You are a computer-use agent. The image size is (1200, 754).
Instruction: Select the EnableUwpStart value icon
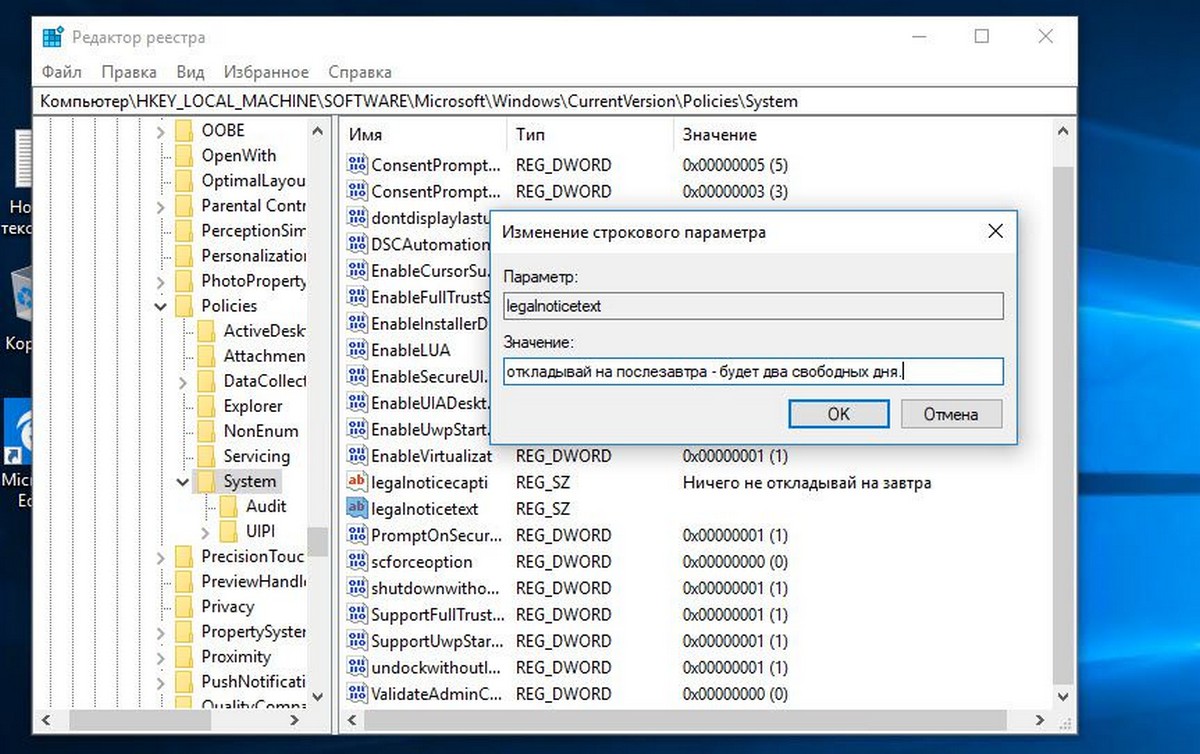tap(358, 430)
